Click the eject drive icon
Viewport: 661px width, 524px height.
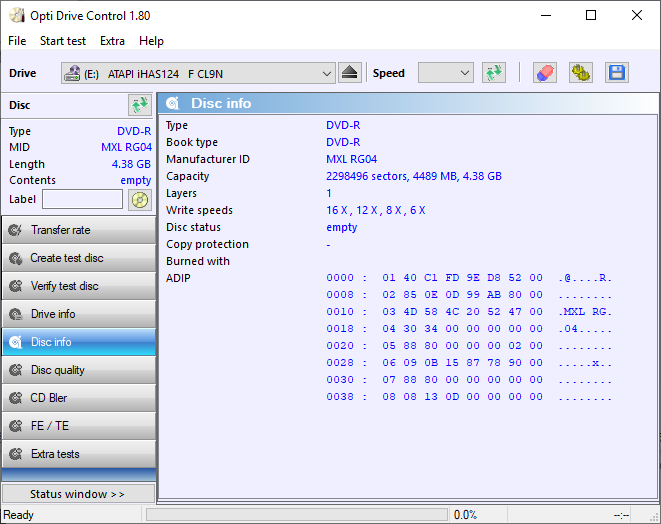pos(349,73)
